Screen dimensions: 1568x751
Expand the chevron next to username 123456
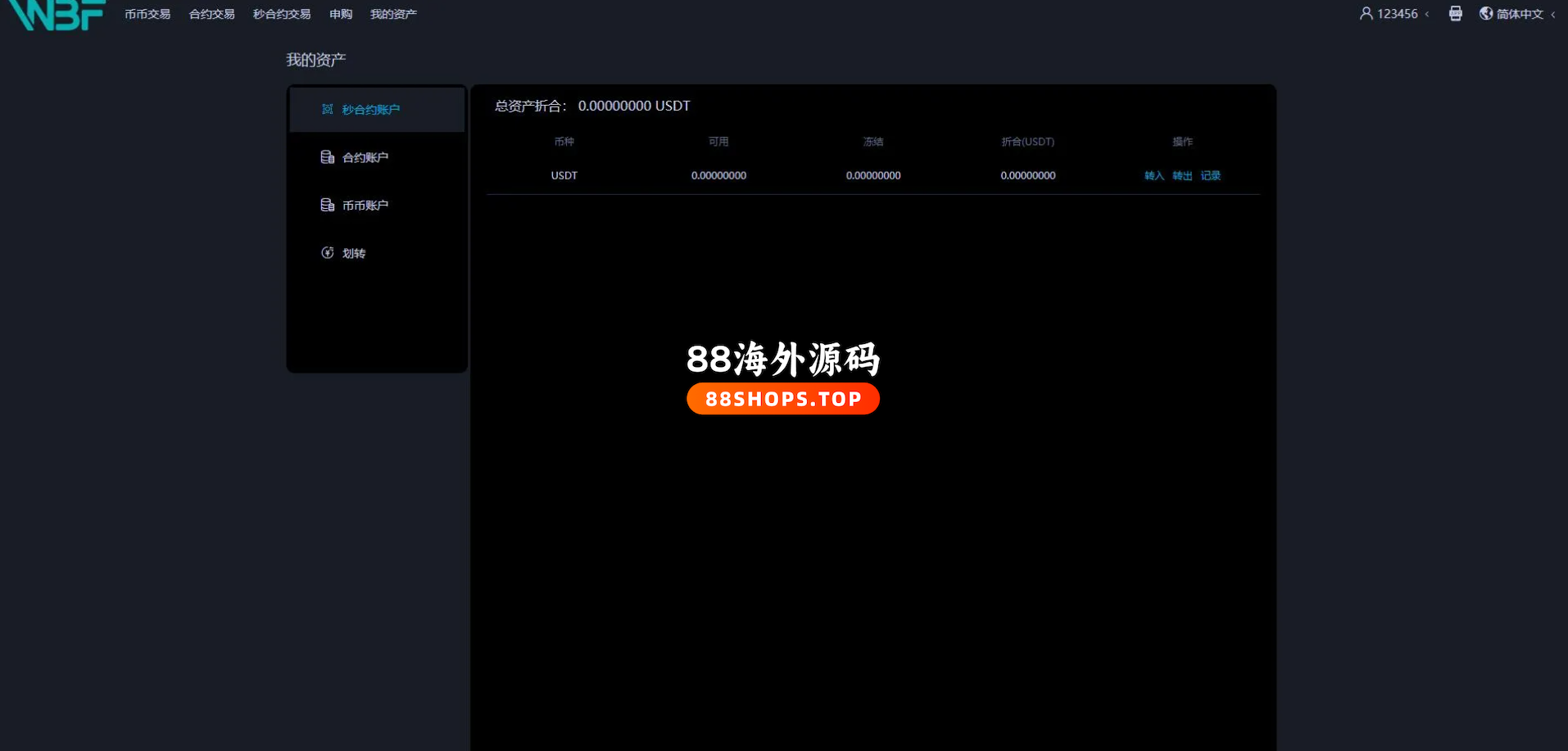click(x=1427, y=14)
